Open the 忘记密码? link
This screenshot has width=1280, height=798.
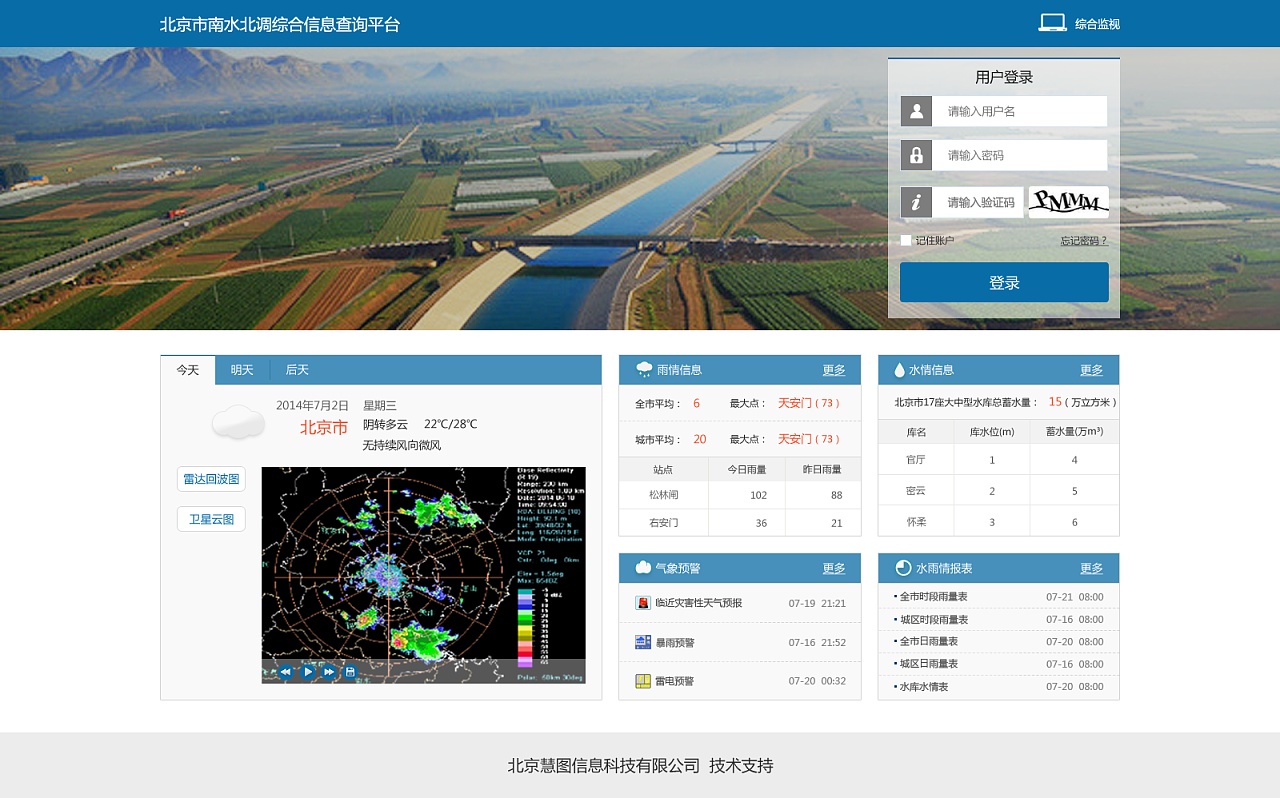(x=1084, y=241)
